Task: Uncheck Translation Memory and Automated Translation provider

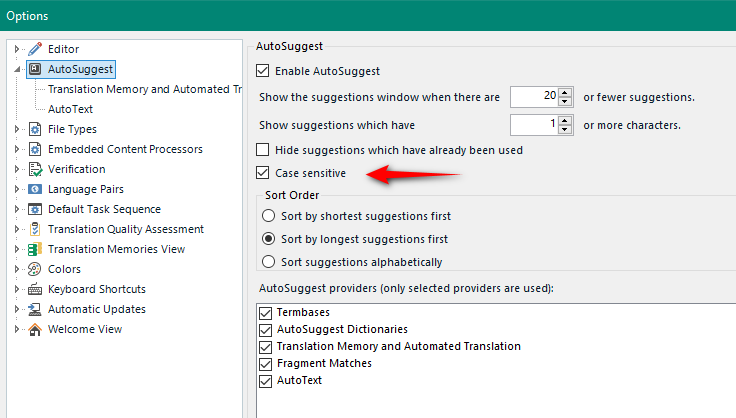Action: point(266,347)
